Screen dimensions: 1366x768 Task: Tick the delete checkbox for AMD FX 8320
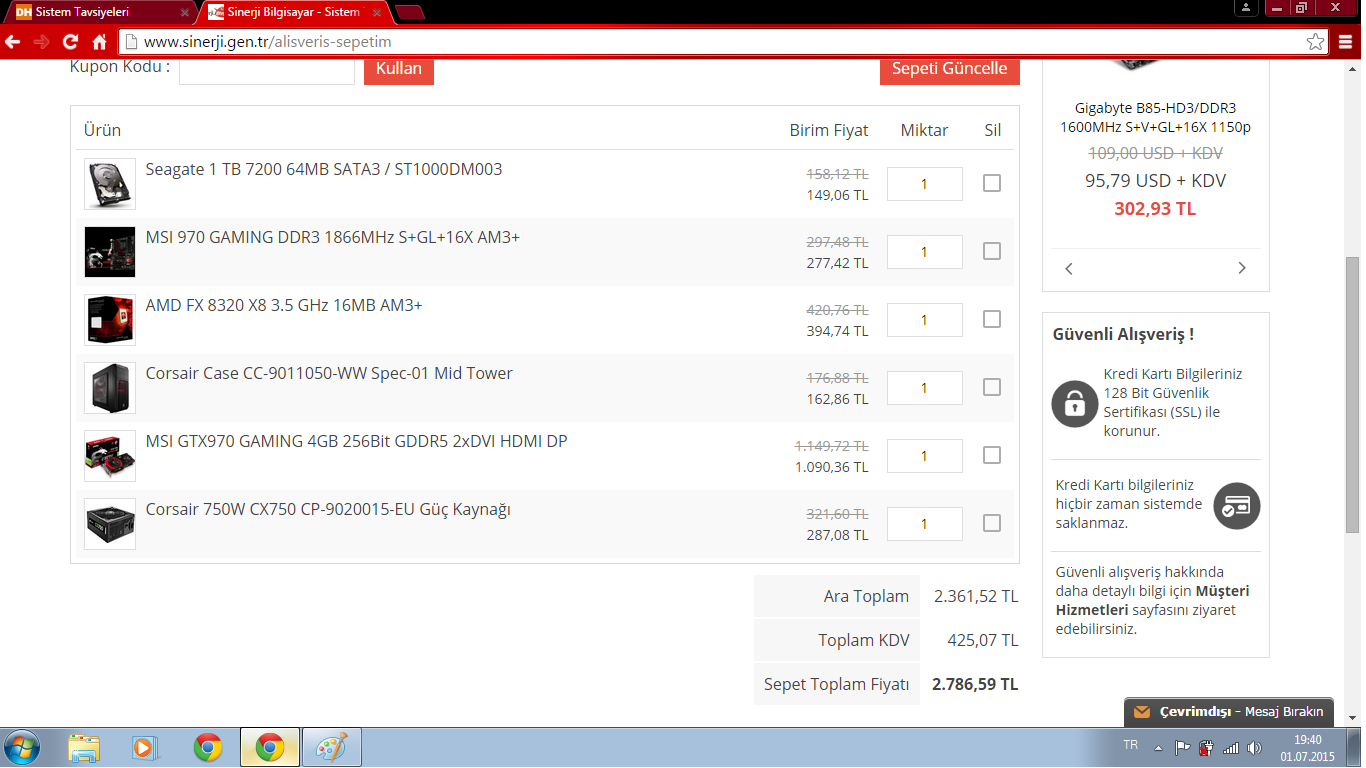point(991,319)
